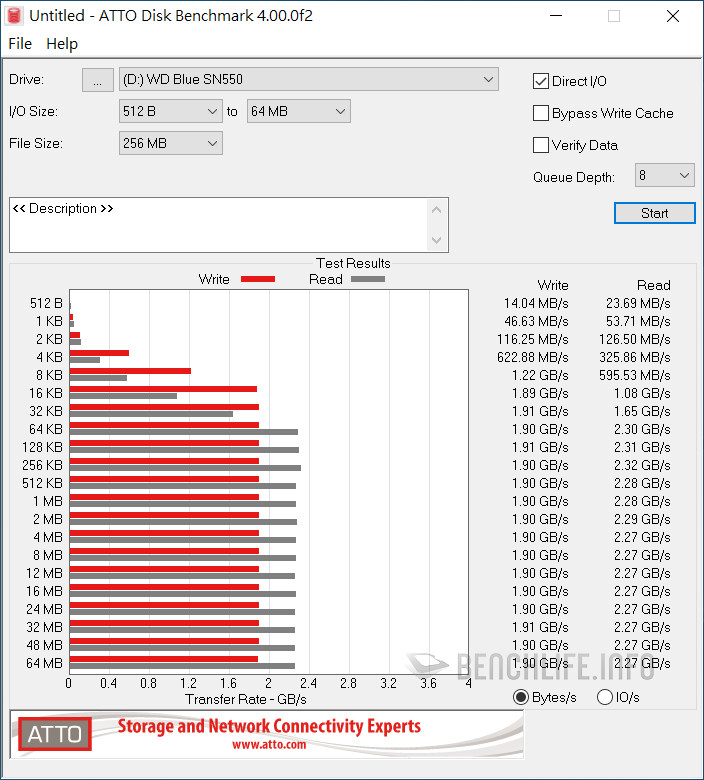Expand the File Size dropdown (256 MB)
Image resolution: width=704 pixels, height=780 pixels.
pyautogui.click(x=171, y=143)
